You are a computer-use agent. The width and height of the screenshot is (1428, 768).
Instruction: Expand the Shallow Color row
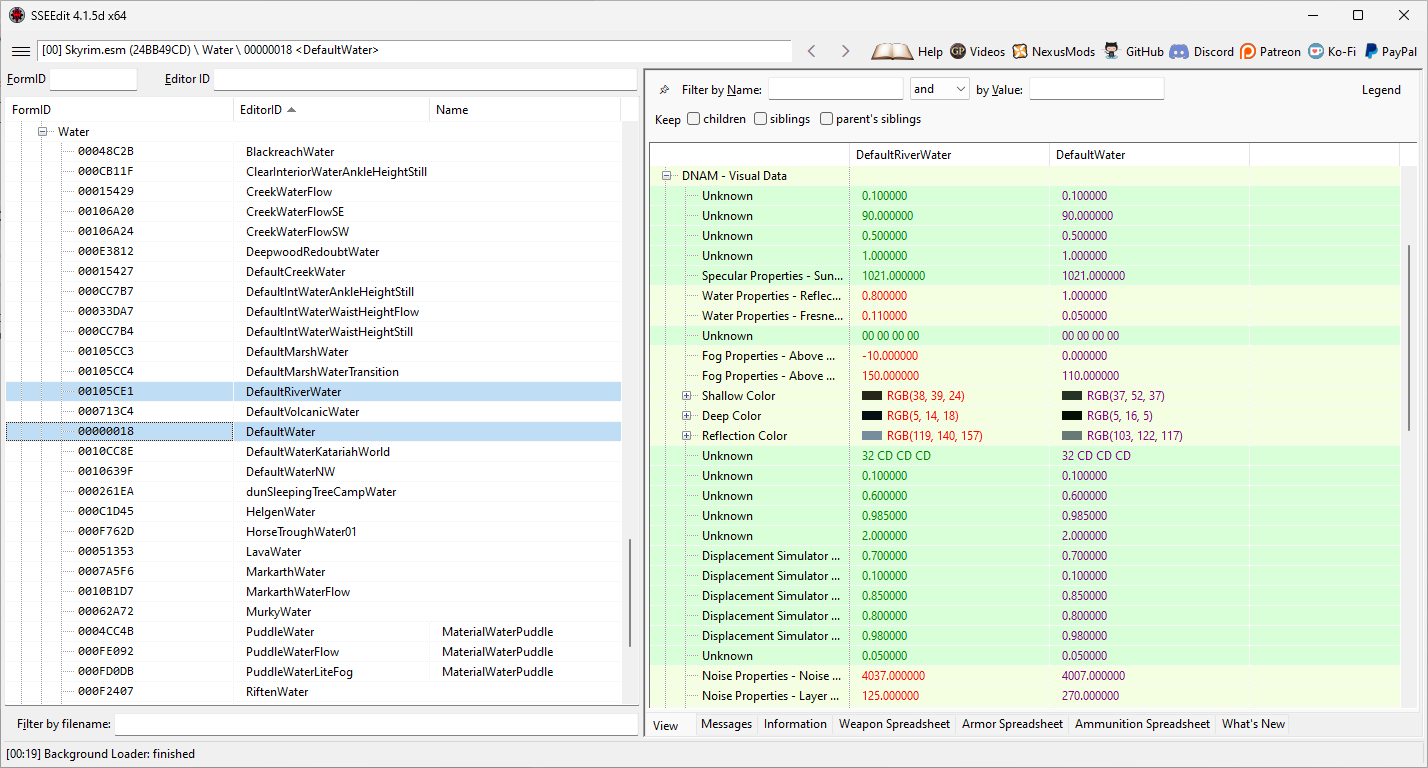click(687, 396)
